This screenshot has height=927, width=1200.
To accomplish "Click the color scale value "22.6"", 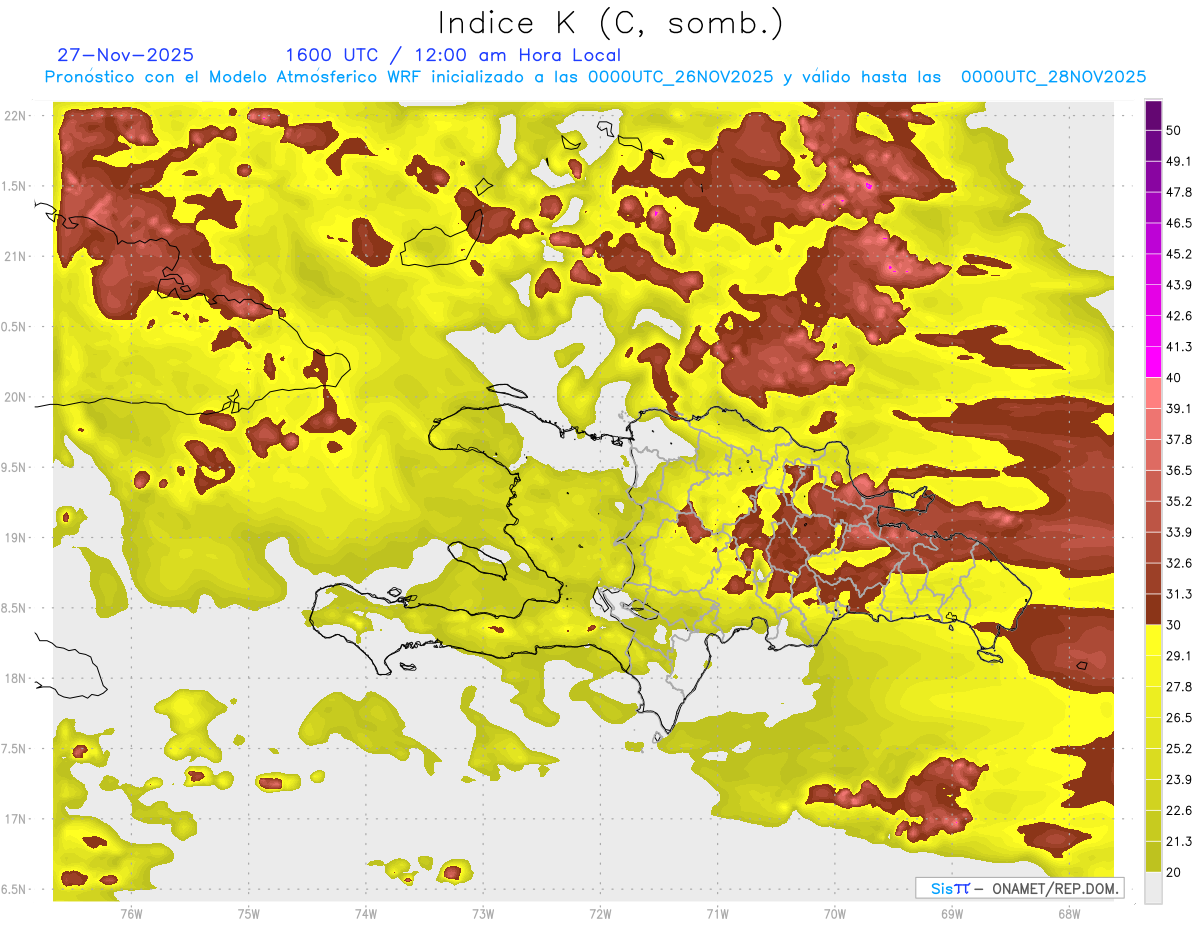I will pos(1179,811).
